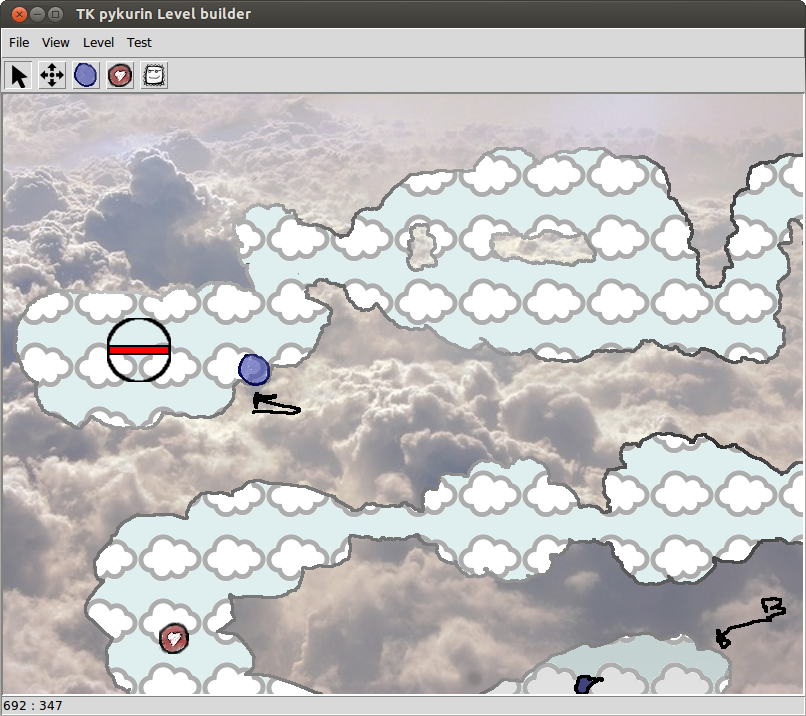Click the elongated hole in upper cloud wall
This screenshot has width=806, height=716.
pyautogui.click(x=537, y=246)
